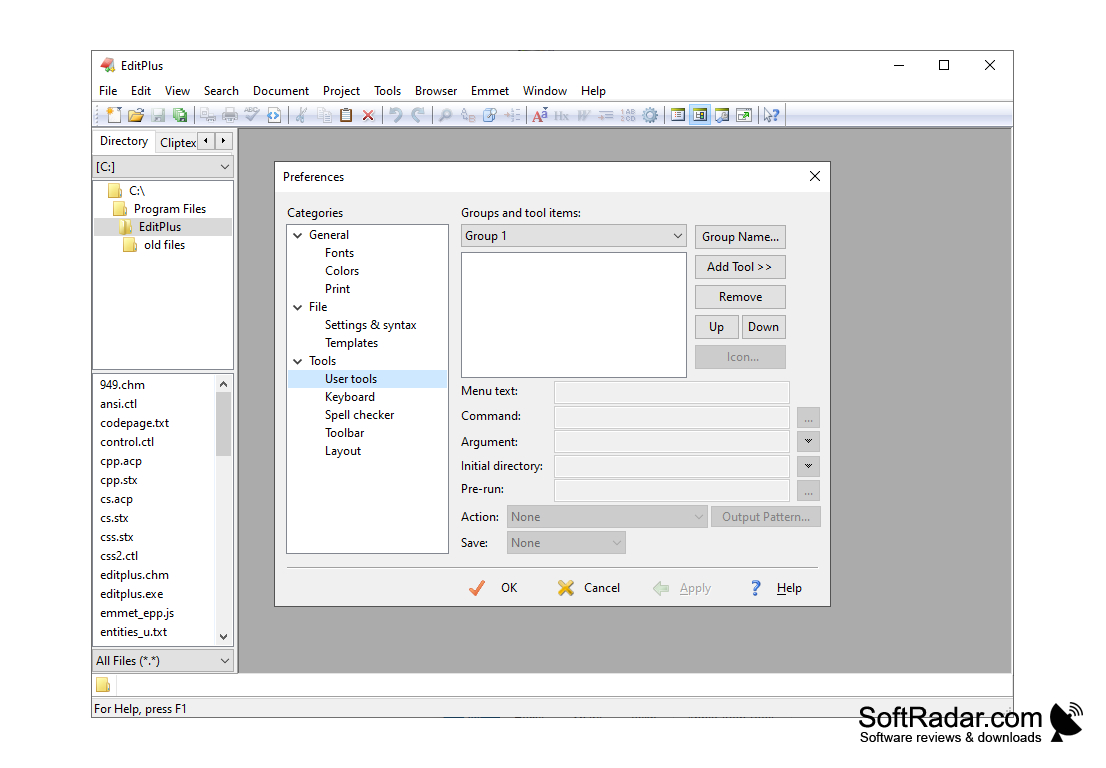Select Settings & syntax in Categories
This screenshot has width=1106, height=768.
tap(370, 325)
